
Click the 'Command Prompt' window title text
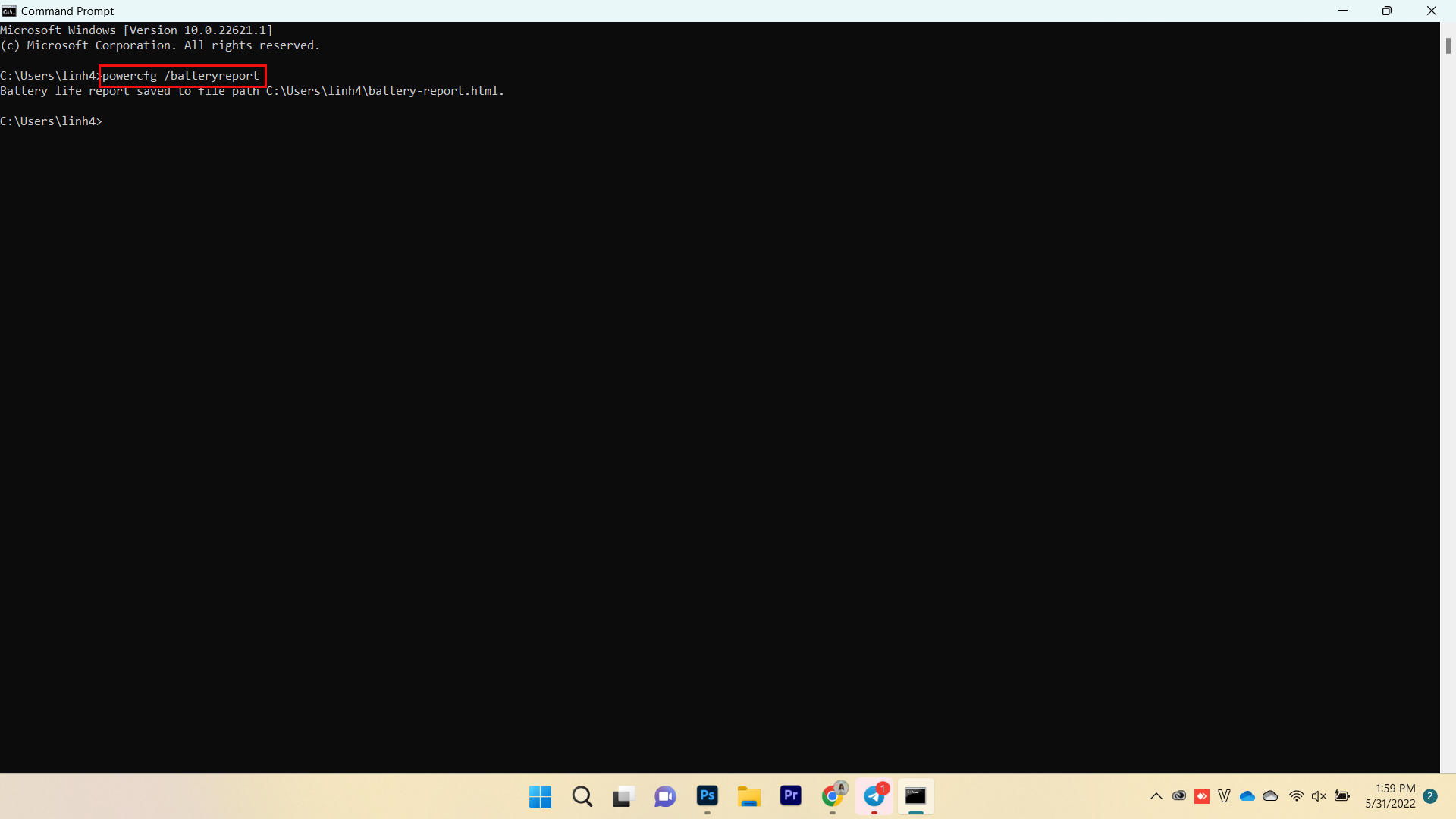pos(67,11)
